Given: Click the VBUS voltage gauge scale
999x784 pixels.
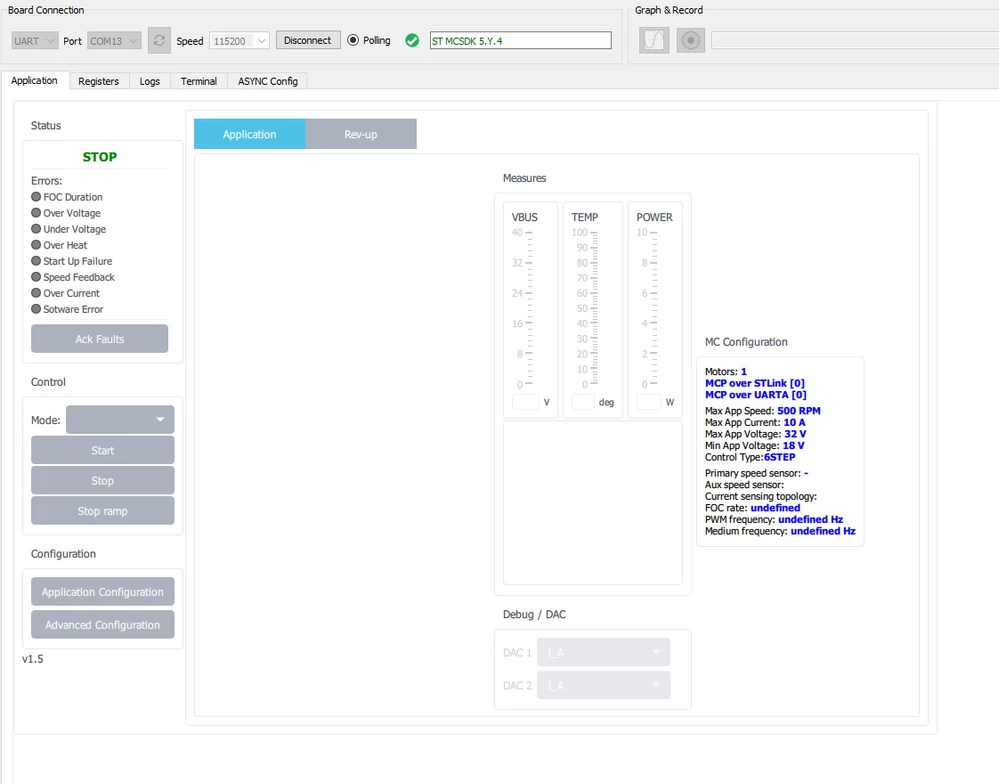Looking at the screenshot, I should (x=523, y=308).
